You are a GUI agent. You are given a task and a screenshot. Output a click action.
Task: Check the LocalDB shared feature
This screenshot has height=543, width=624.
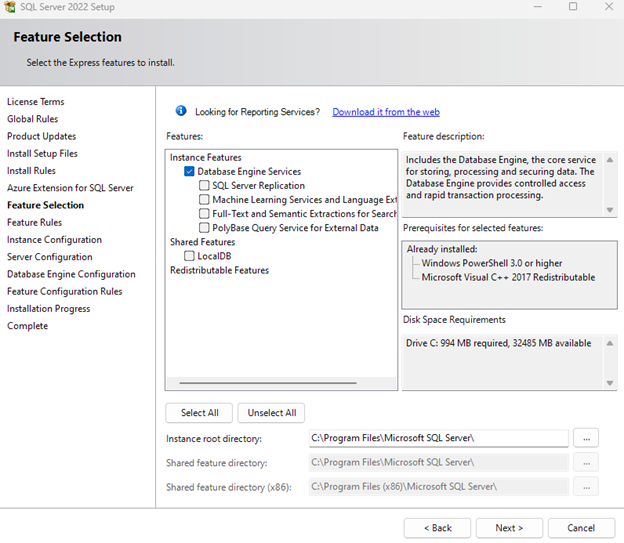pyautogui.click(x=189, y=256)
